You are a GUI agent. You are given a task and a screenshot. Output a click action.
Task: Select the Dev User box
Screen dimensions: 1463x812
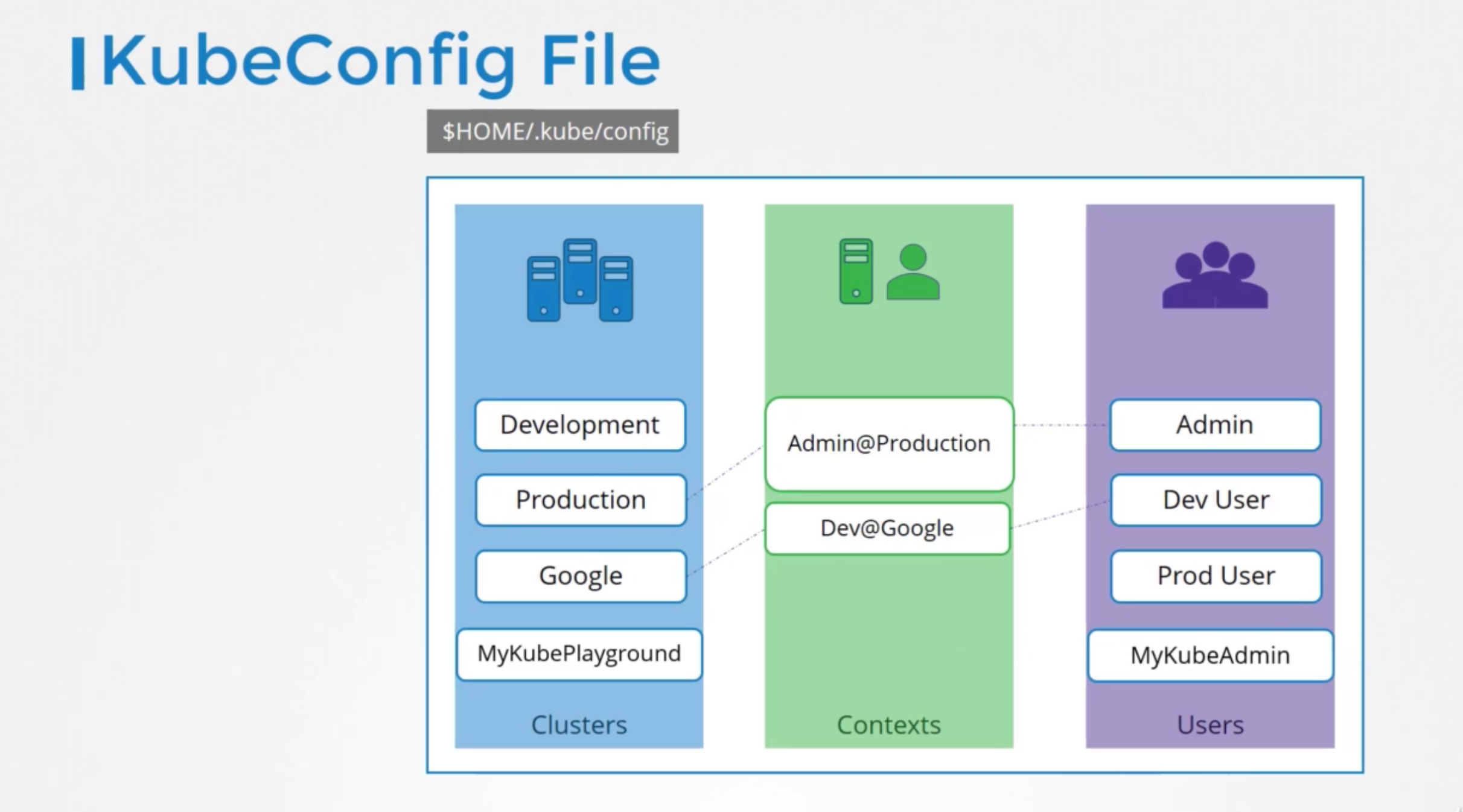coord(1216,500)
